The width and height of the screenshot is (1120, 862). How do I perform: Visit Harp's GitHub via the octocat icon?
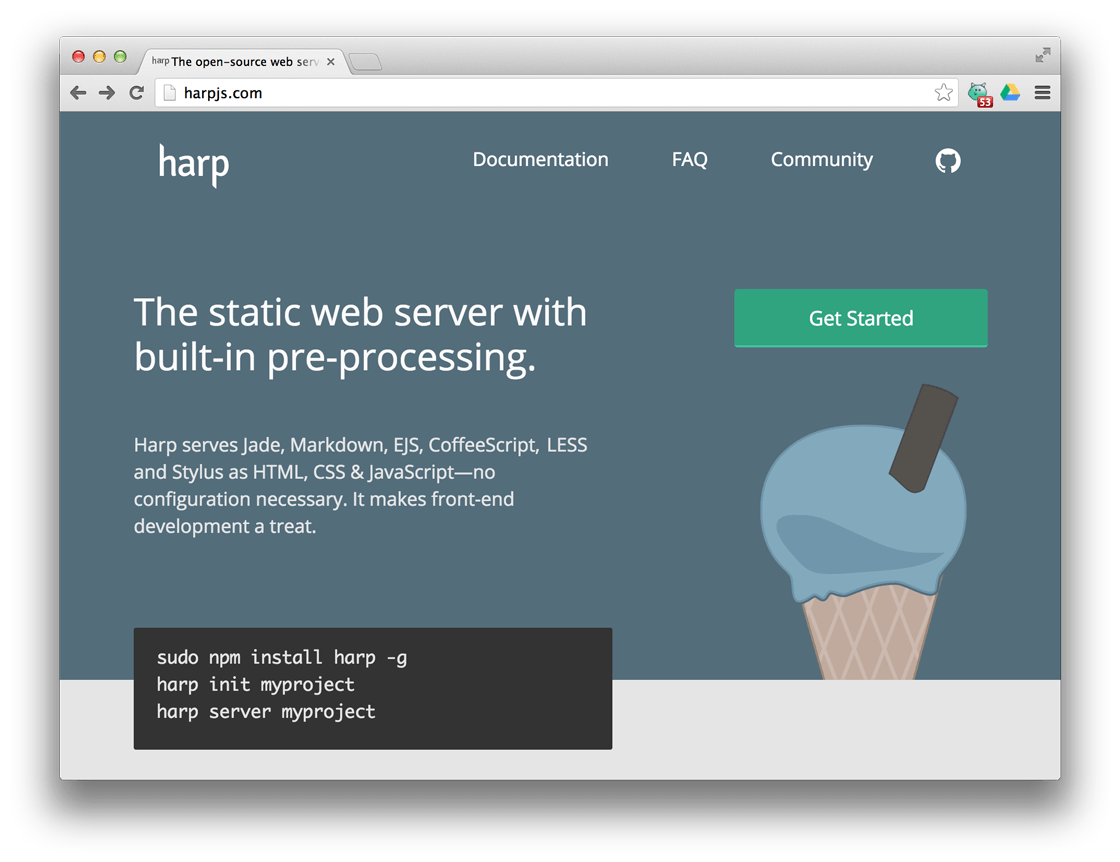click(947, 160)
